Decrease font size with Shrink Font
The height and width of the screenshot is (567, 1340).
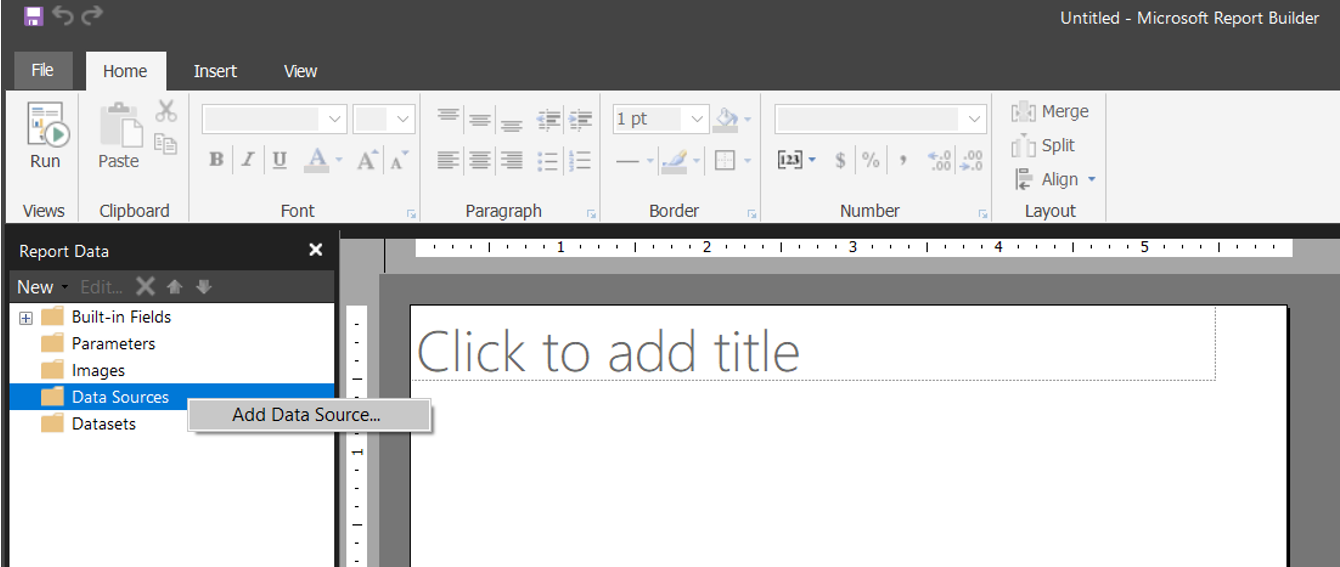coord(399,160)
